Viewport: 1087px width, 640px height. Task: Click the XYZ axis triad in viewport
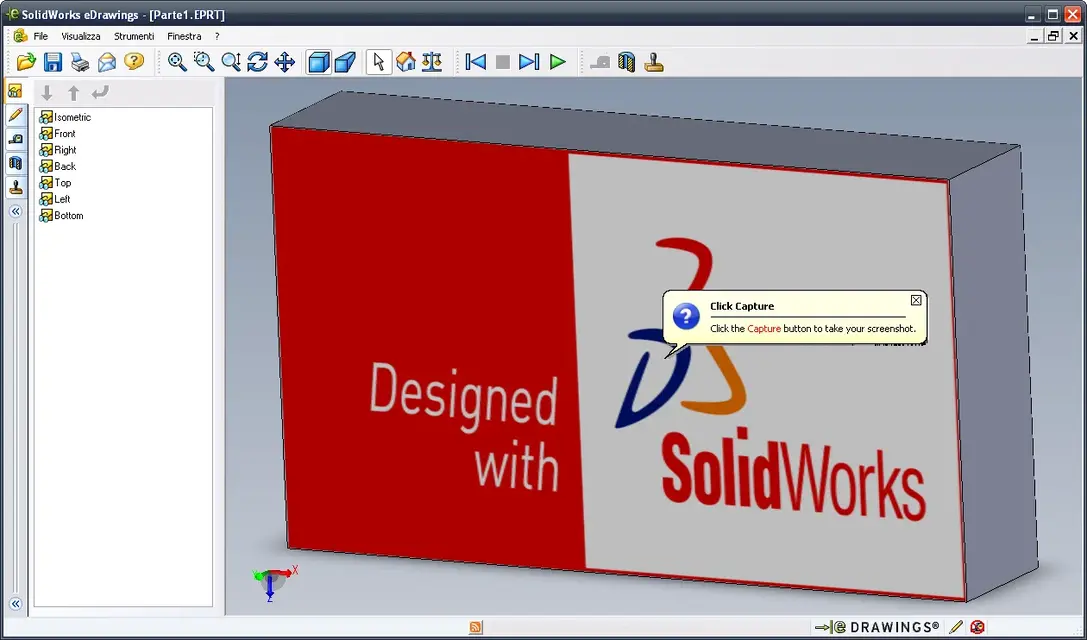(274, 582)
